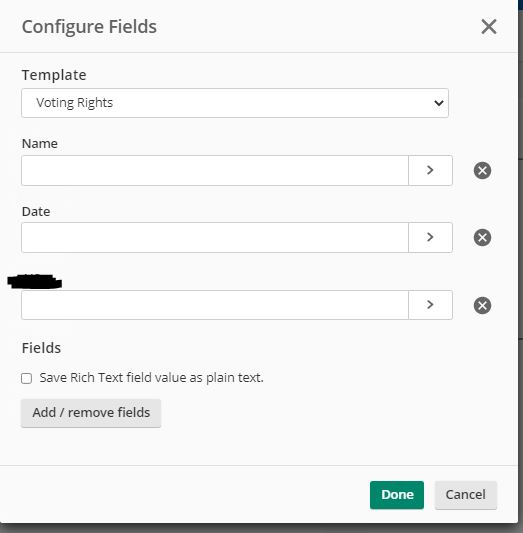Confirm with the green Done button

(397, 495)
